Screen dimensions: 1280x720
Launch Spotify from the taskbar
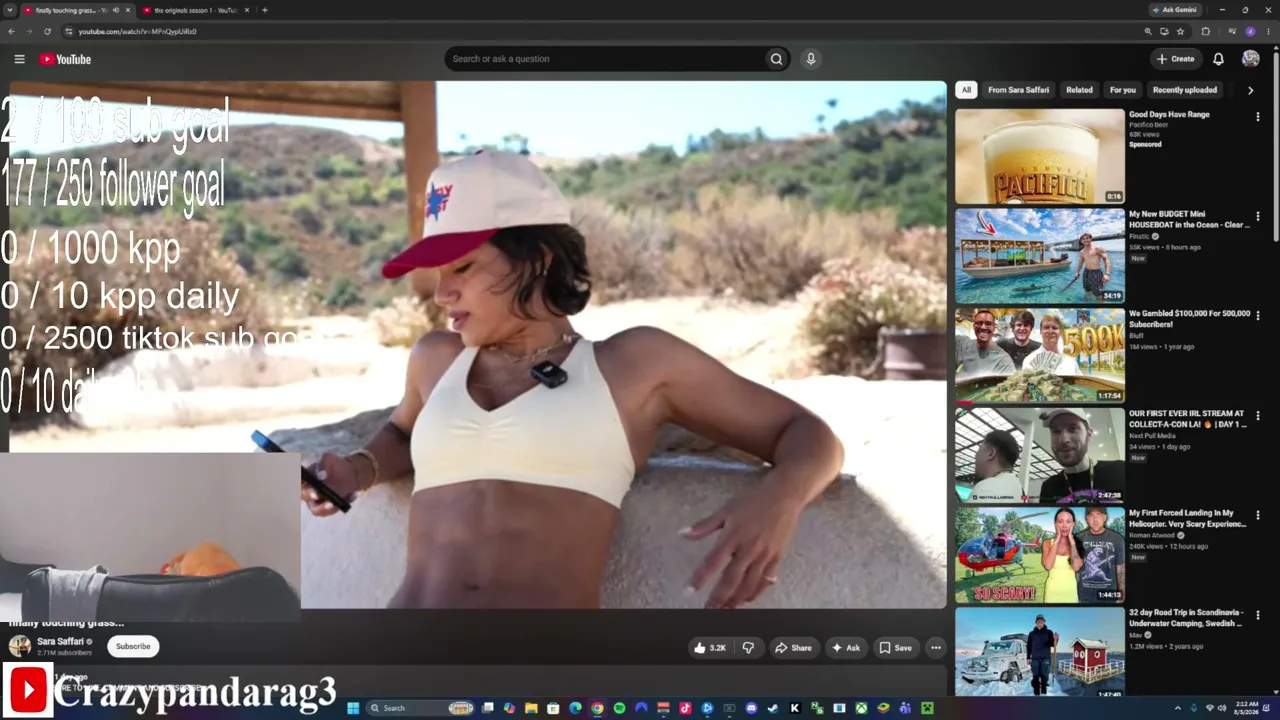pos(619,708)
